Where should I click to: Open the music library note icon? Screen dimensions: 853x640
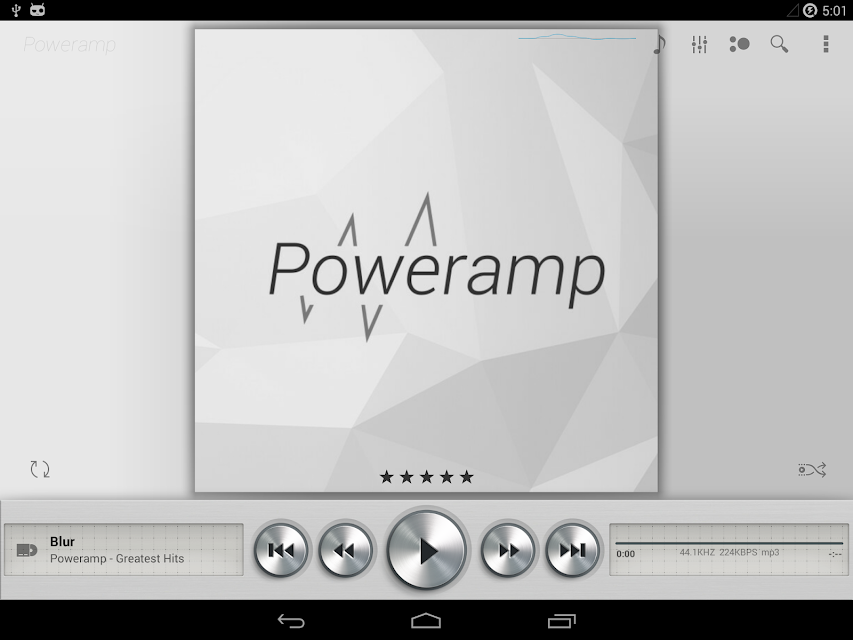click(x=661, y=44)
